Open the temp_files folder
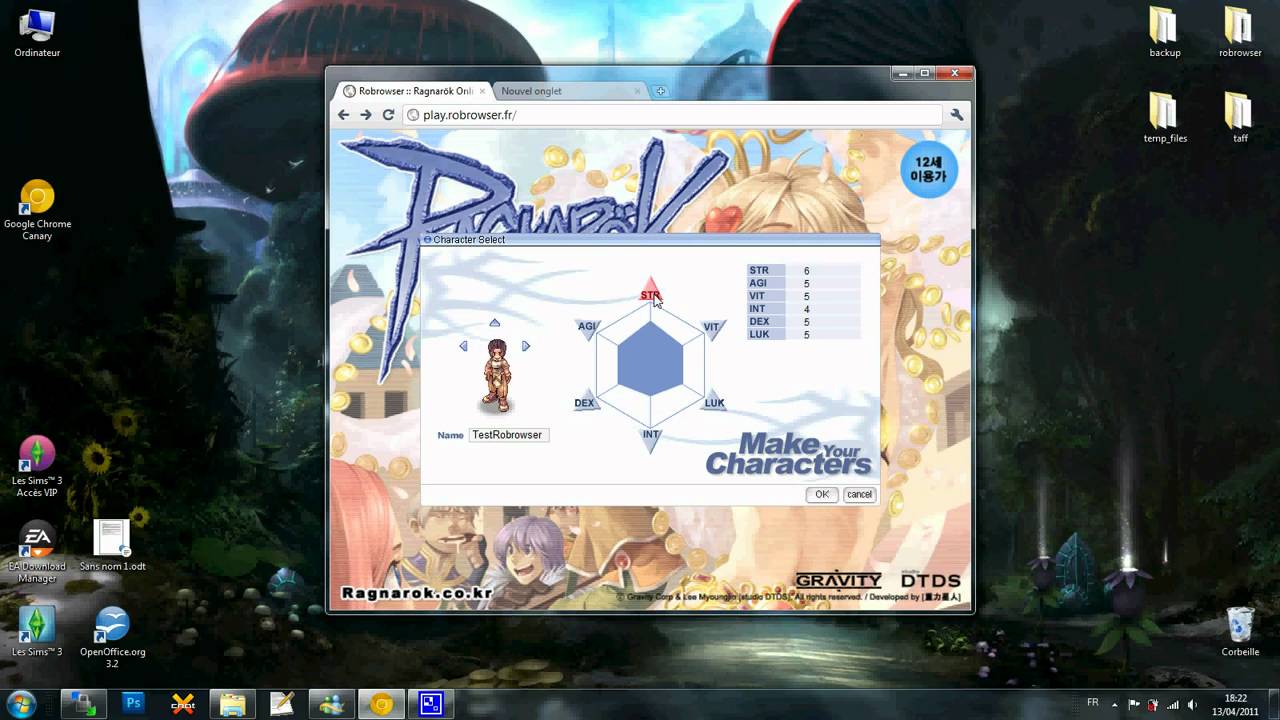Image resolution: width=1280 pixels, height=720 pixels. click(x=1164, y=118)
